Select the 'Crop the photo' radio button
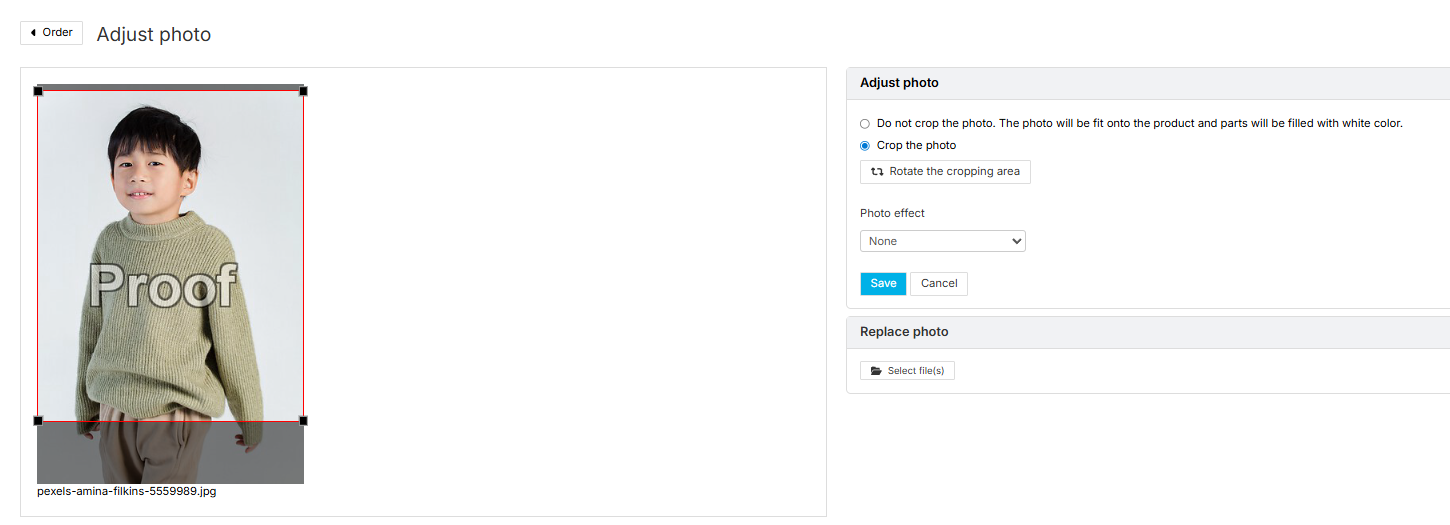1450x525 pixels. (x=865, y=146)
